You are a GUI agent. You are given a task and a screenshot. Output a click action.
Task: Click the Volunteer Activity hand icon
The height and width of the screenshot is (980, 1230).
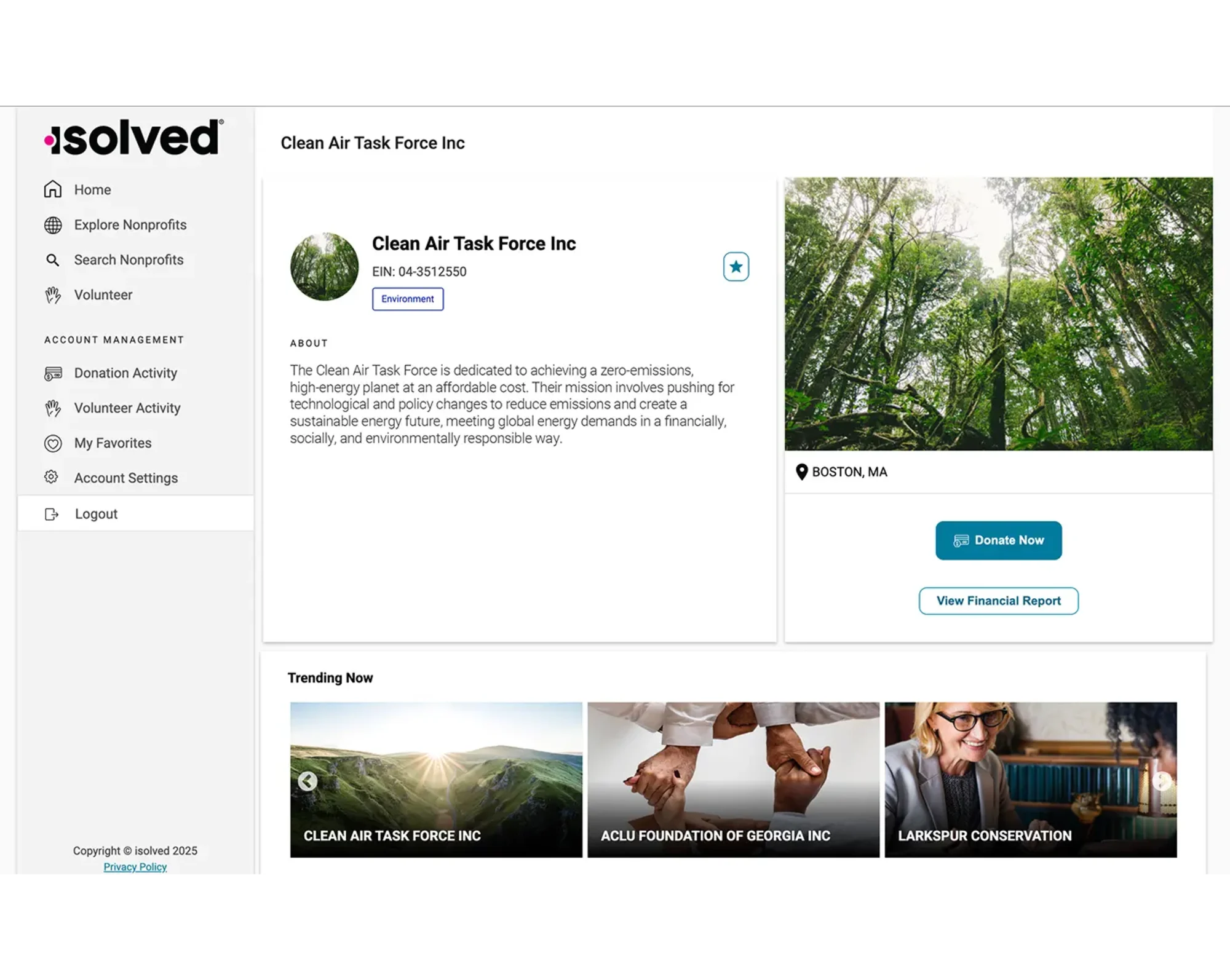[x=53, y=408]
